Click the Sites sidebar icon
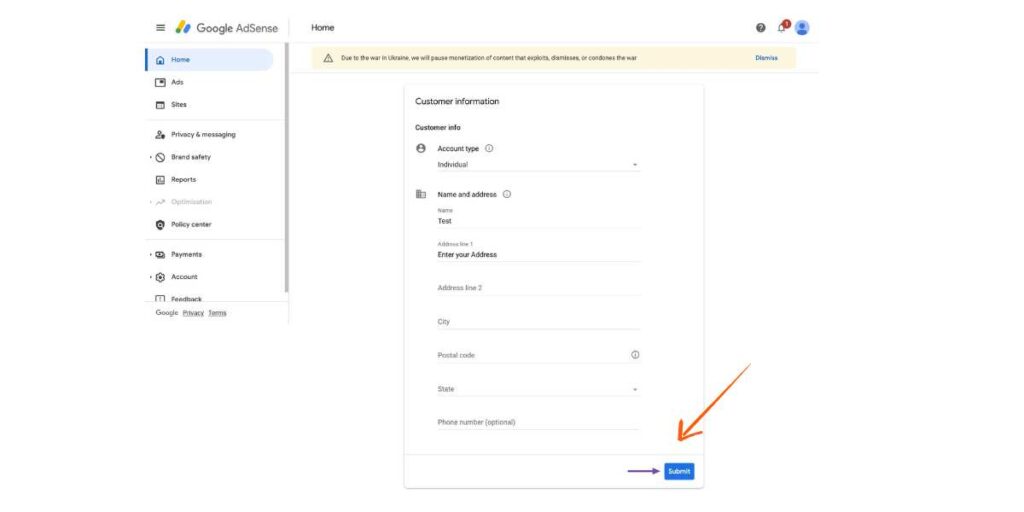Image resolution: width=1024 pixels, height=512 pixels. click(x=160, y=105)
